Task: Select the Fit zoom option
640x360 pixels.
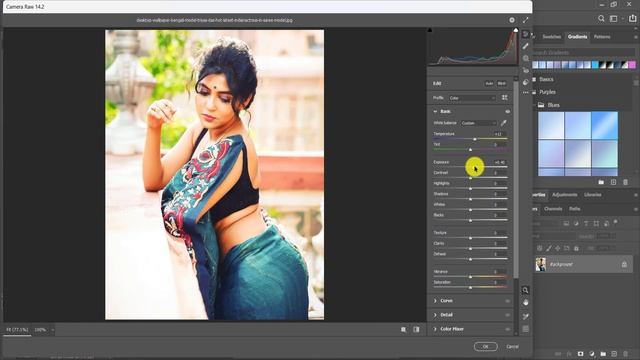Action: [x=17, y=330]
